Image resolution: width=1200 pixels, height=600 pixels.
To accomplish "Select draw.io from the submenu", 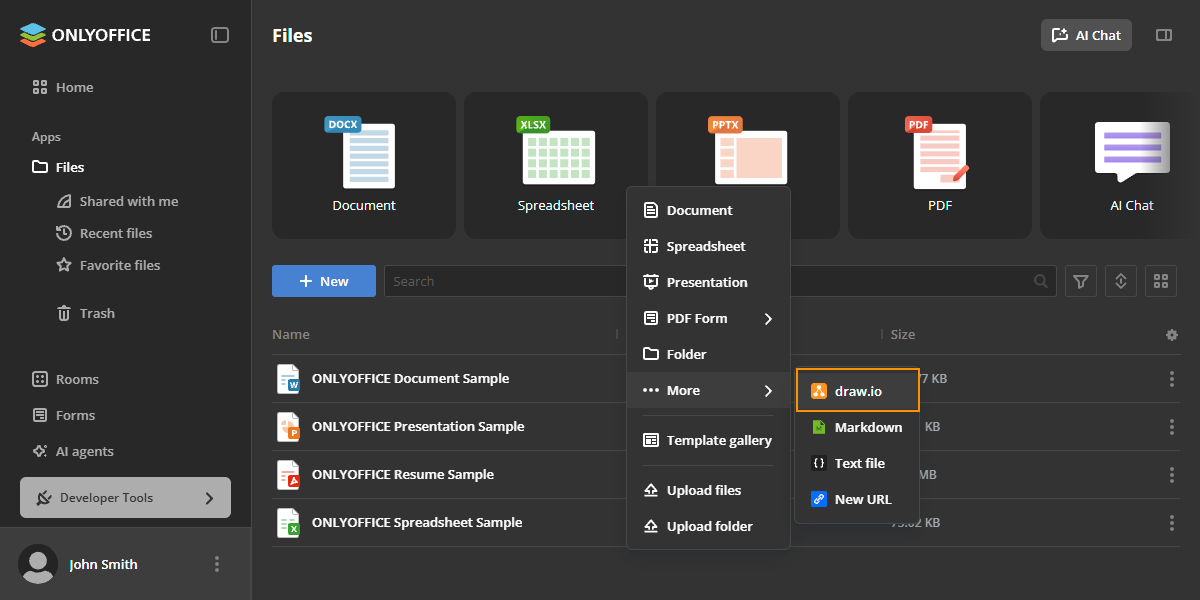I will 857,391.
